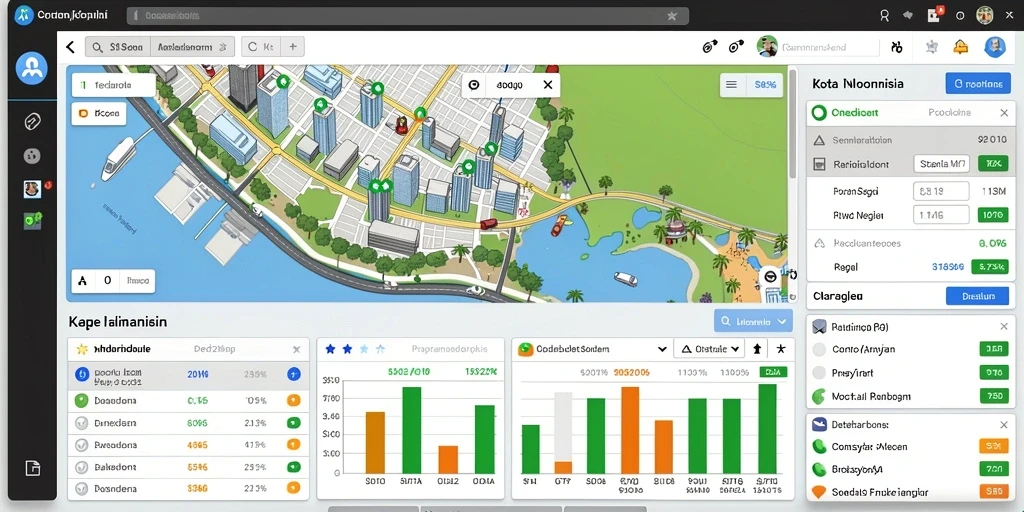Image resolution: width=1024 pixels, height=512 pixels.
Task: Focus the dark address bar at the top
Action: (408, 16)
